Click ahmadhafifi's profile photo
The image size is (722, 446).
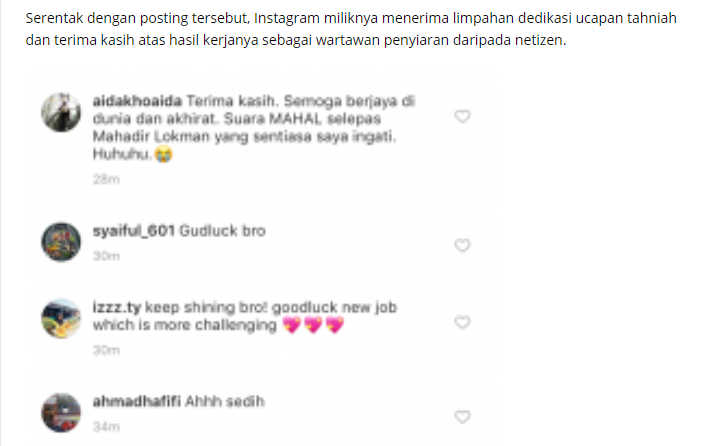[x=61, y=413]
